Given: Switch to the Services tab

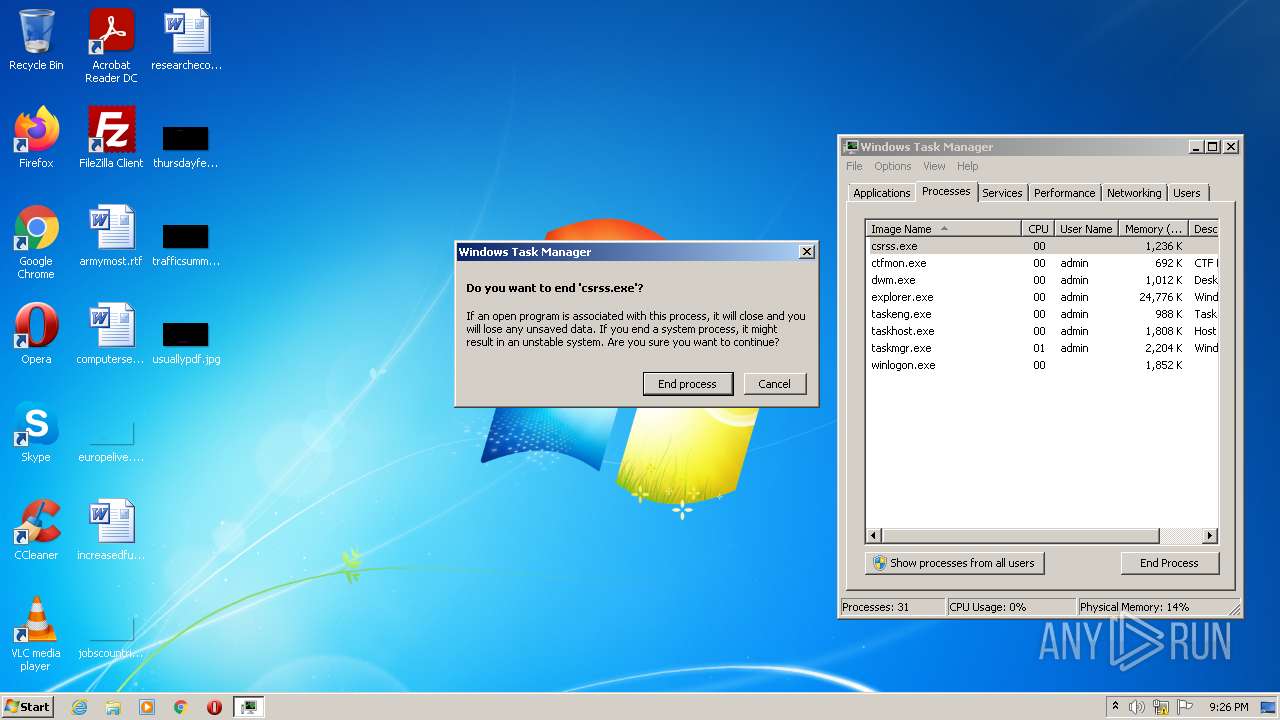Looking at the screenshot, I should tap(1002, 193).
